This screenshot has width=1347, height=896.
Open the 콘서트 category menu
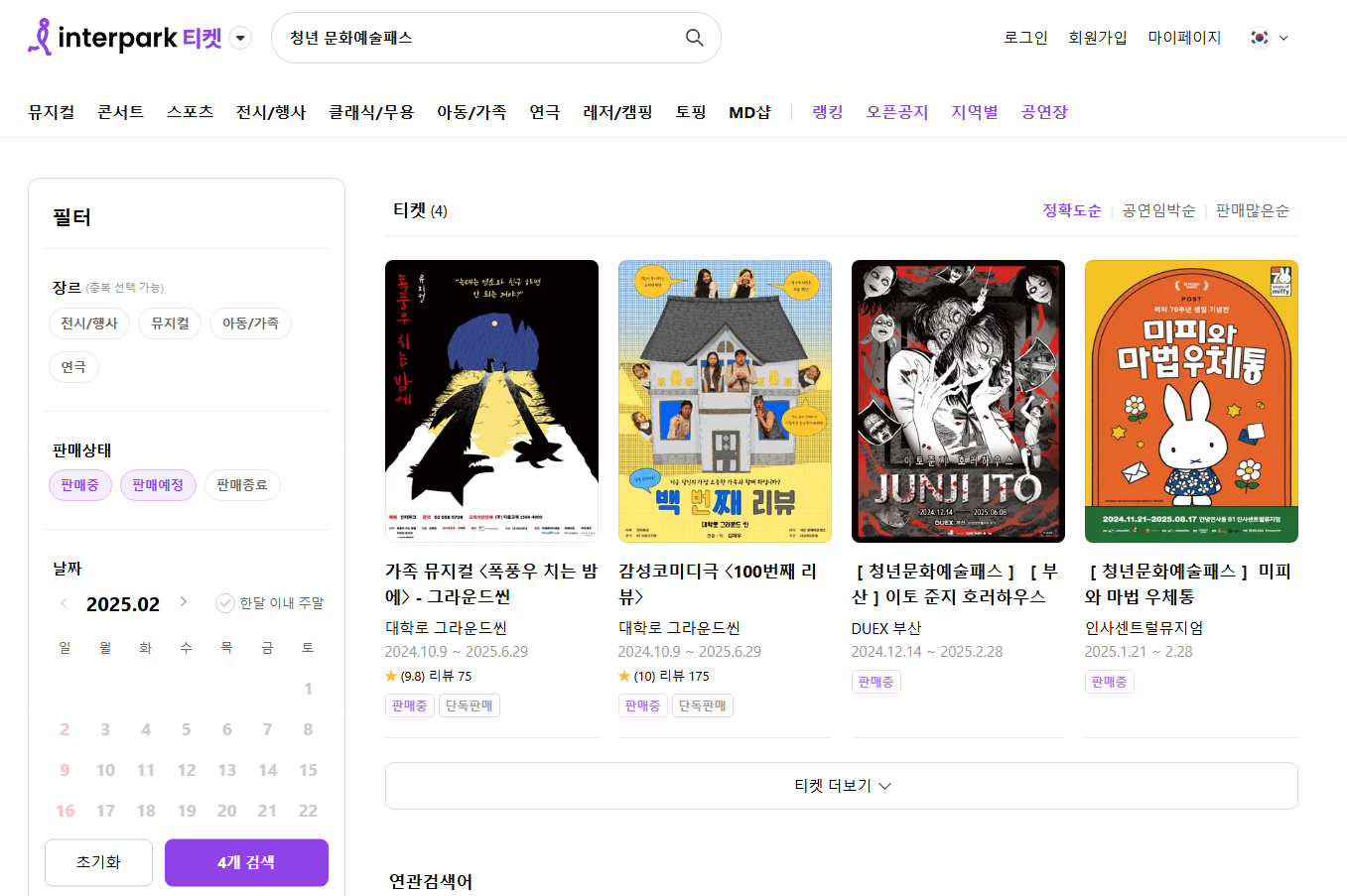pyautogui.click(x=121, y=112)
